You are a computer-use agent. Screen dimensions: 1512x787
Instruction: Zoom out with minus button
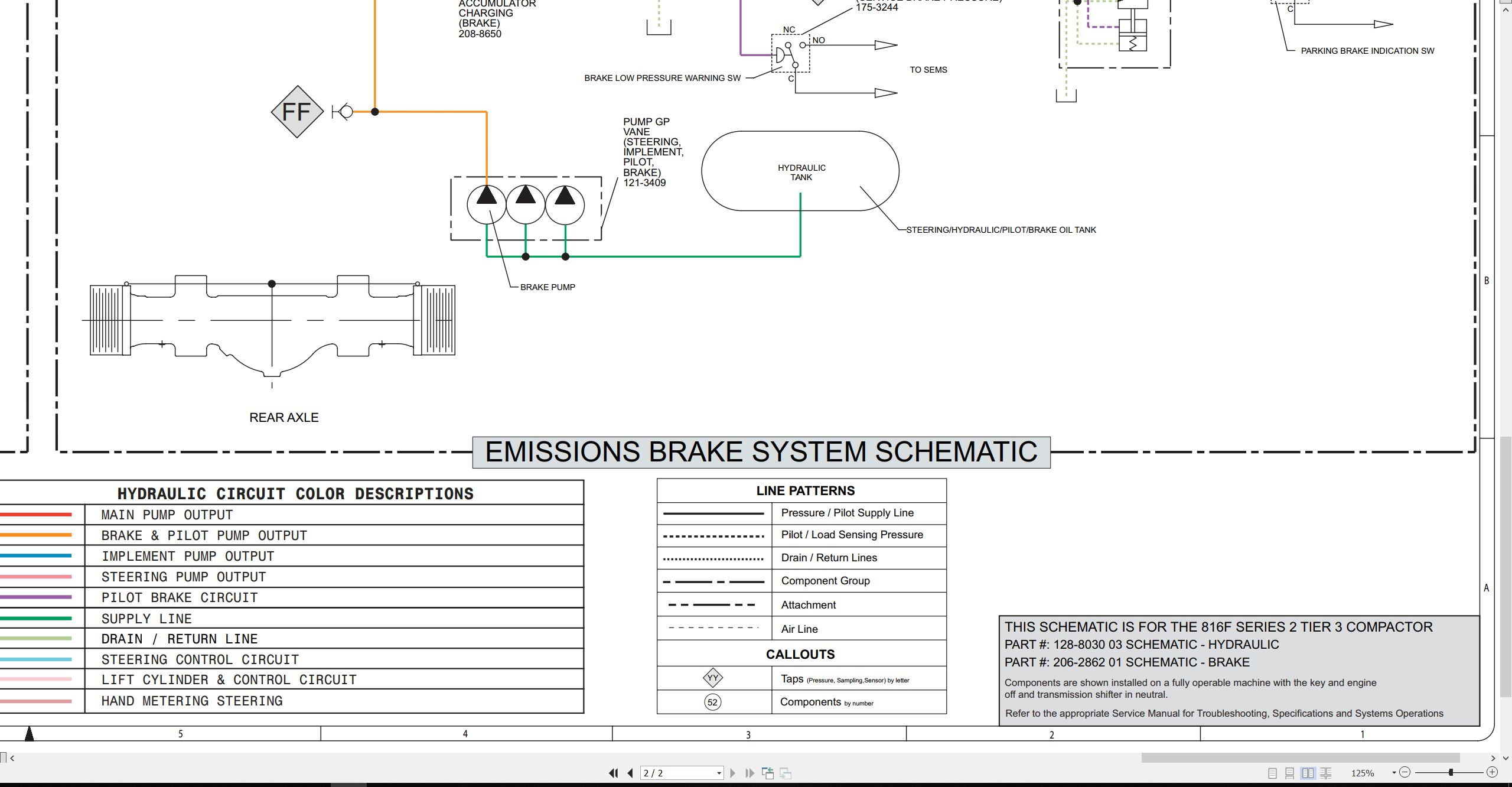(1405, 772)
